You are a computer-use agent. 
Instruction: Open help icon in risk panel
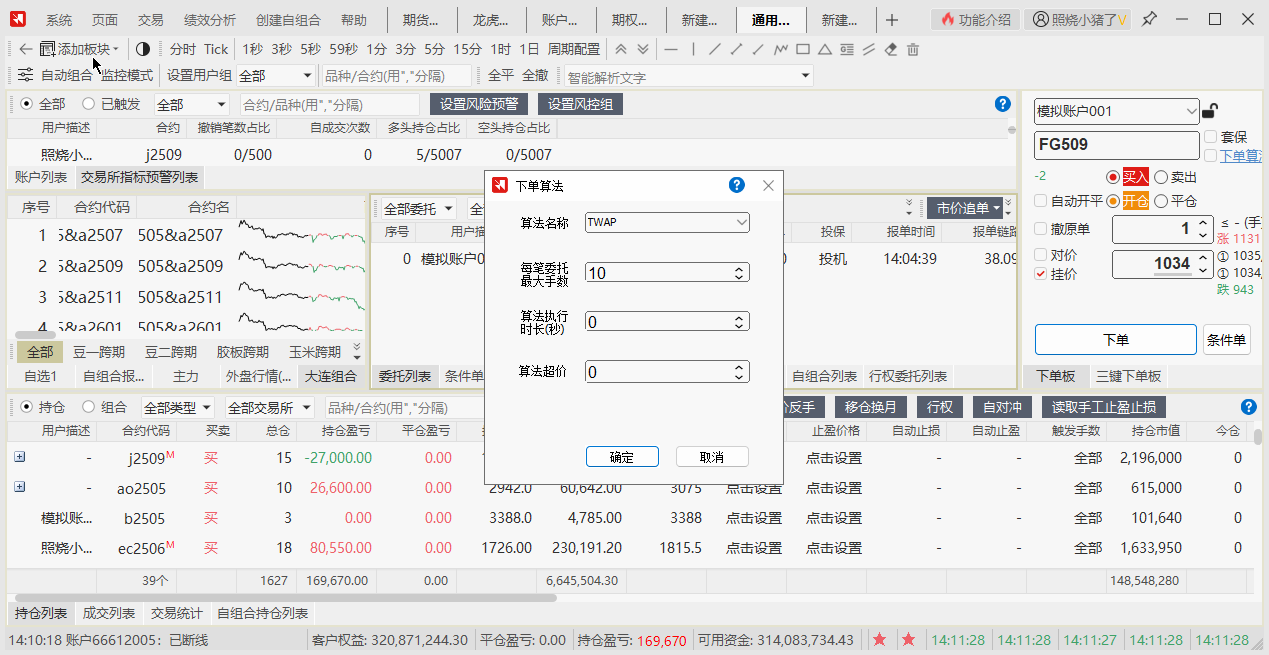(1003, 104)
